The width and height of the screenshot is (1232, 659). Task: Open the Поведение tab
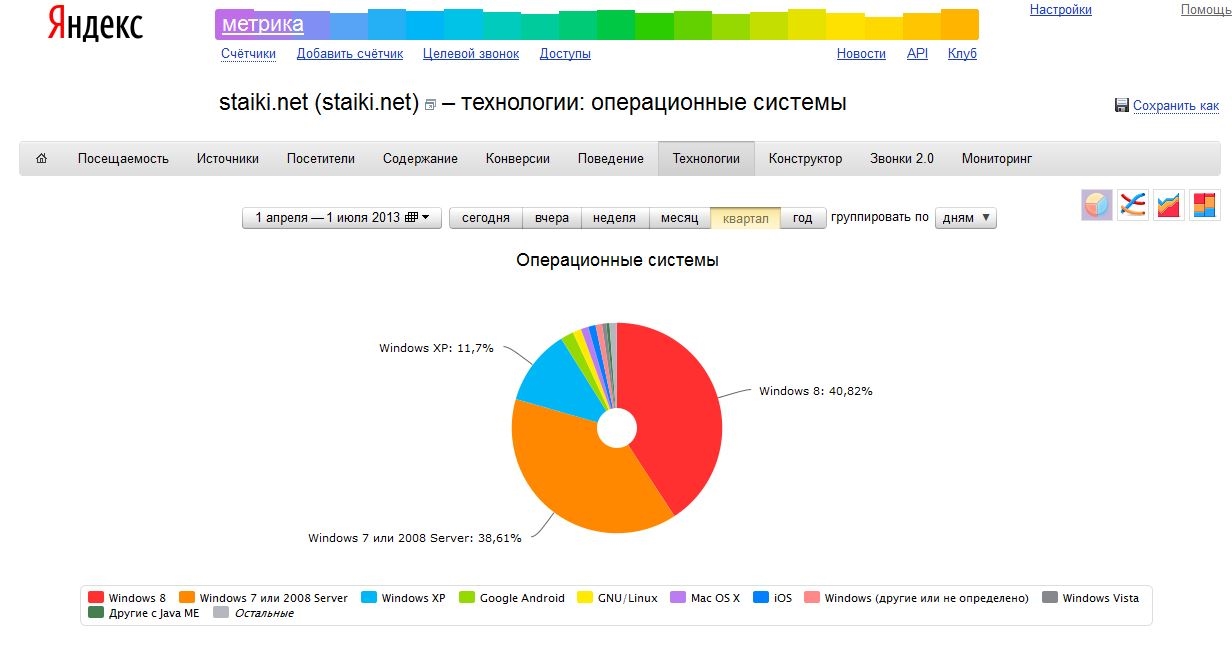click(x=611, y=158)
